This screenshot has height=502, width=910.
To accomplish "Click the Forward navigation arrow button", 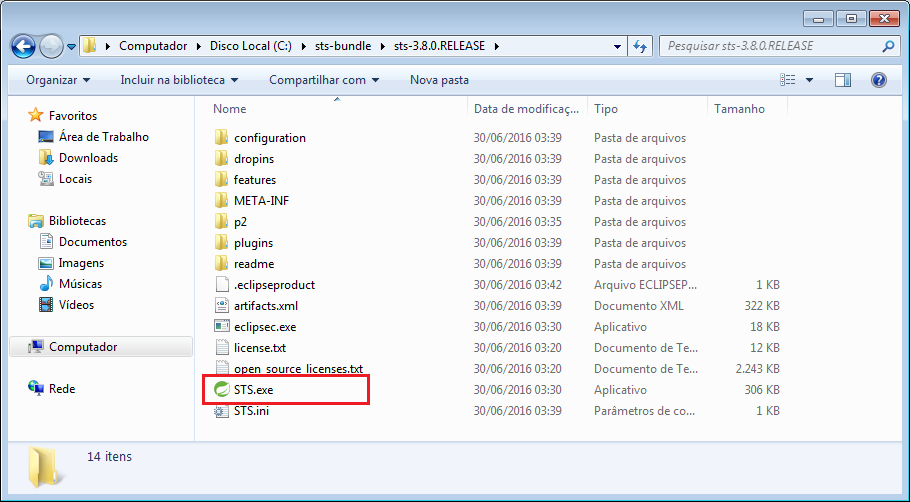I will (x=50, y=46).
